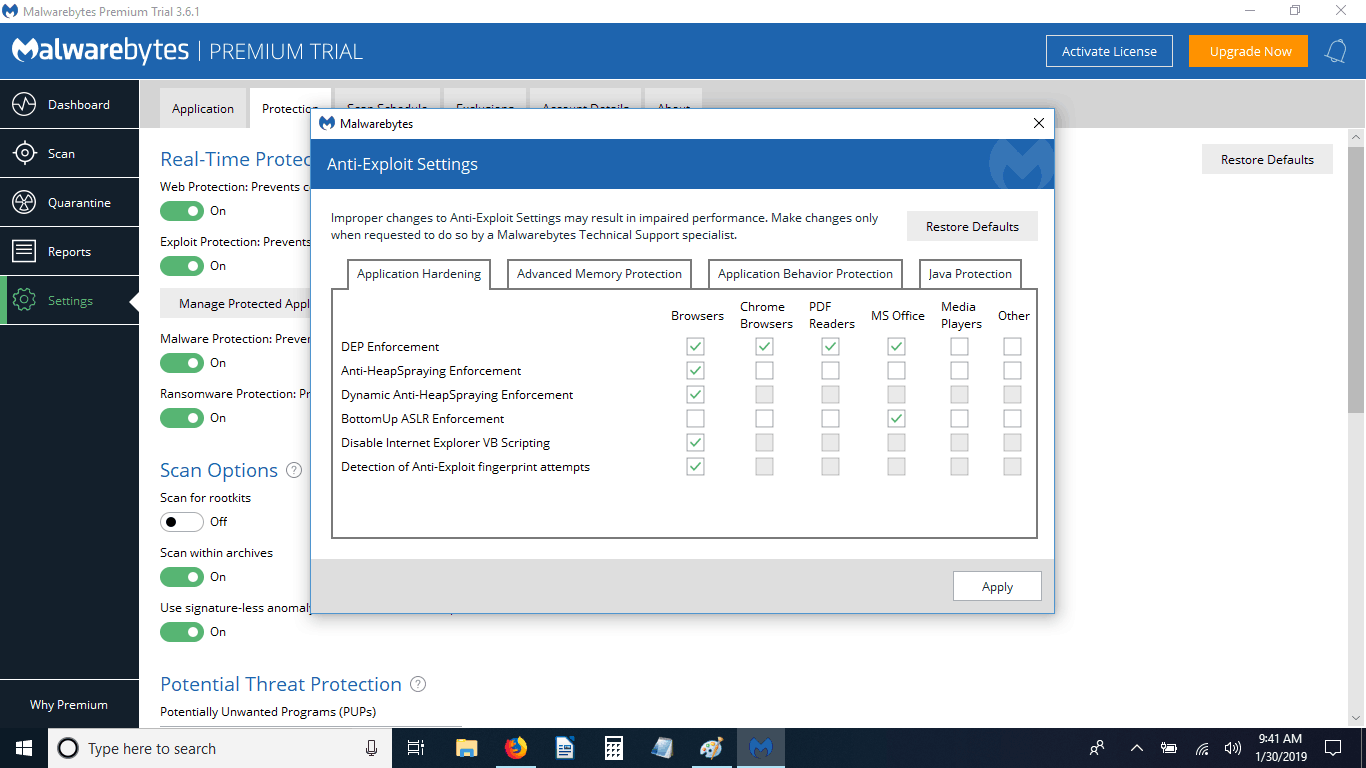Uncheck DEP Enforcement for Chrome Browsers
The height and width of the screenshot is (768, 1366).
coord(764,347)
